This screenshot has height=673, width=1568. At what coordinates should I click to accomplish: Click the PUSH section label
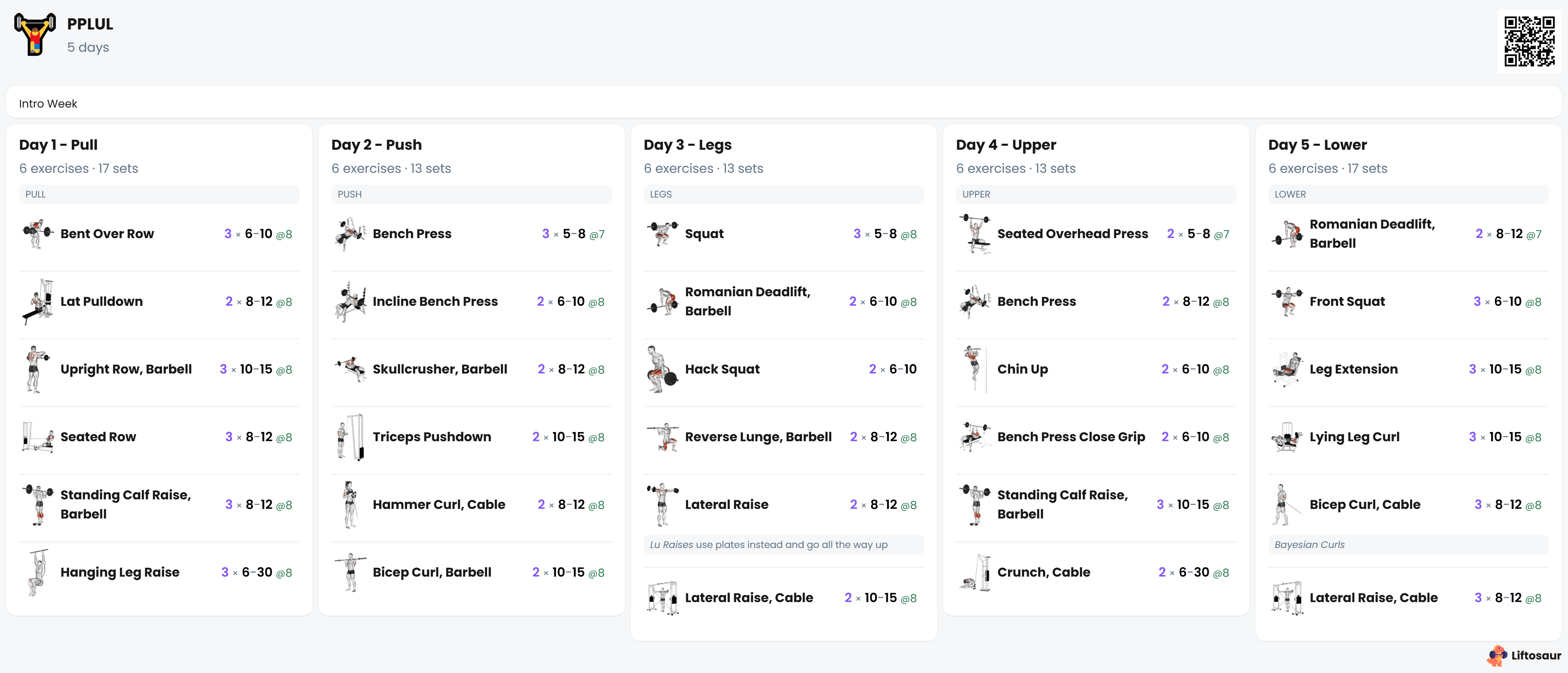click(471, 194)
